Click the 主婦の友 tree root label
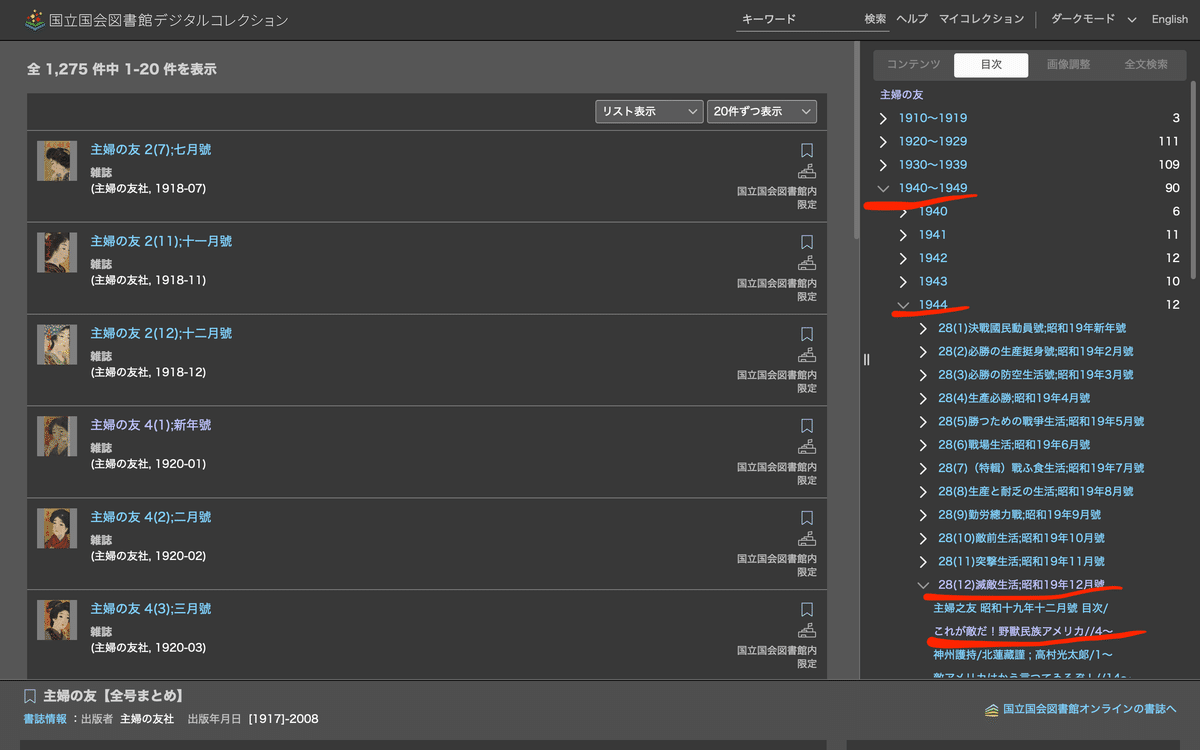Image resolution: width=1200 pixels, height=750 pixels. coord(901,95)
